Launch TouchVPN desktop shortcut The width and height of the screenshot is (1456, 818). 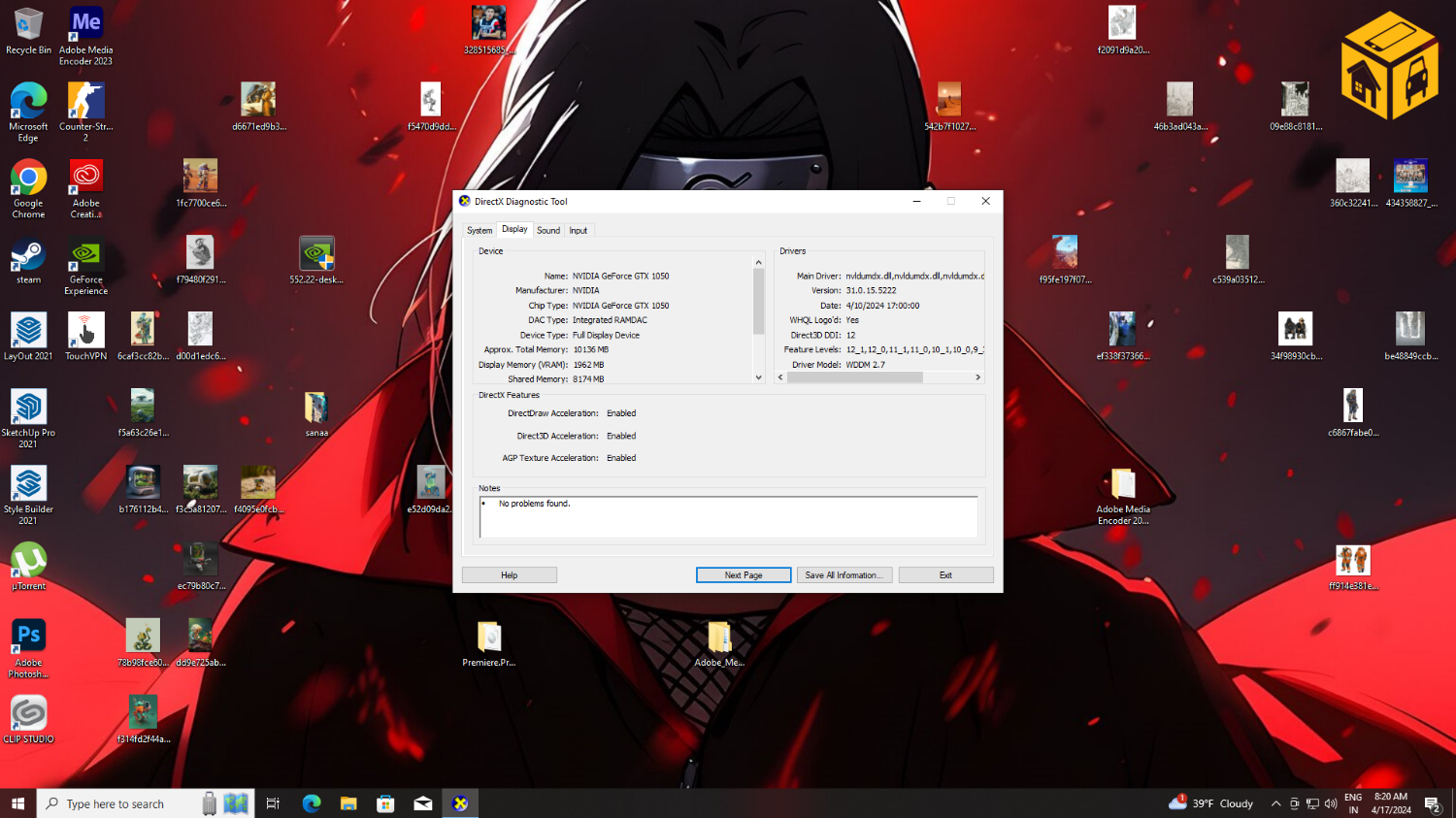85,337
